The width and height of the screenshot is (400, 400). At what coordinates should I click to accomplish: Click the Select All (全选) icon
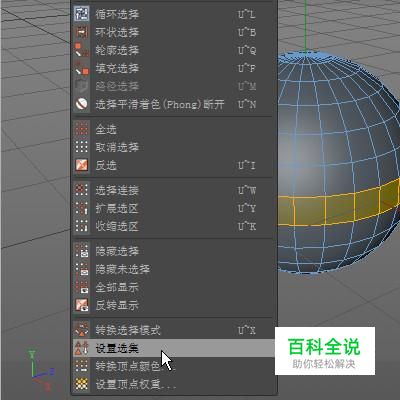point(82,129)
